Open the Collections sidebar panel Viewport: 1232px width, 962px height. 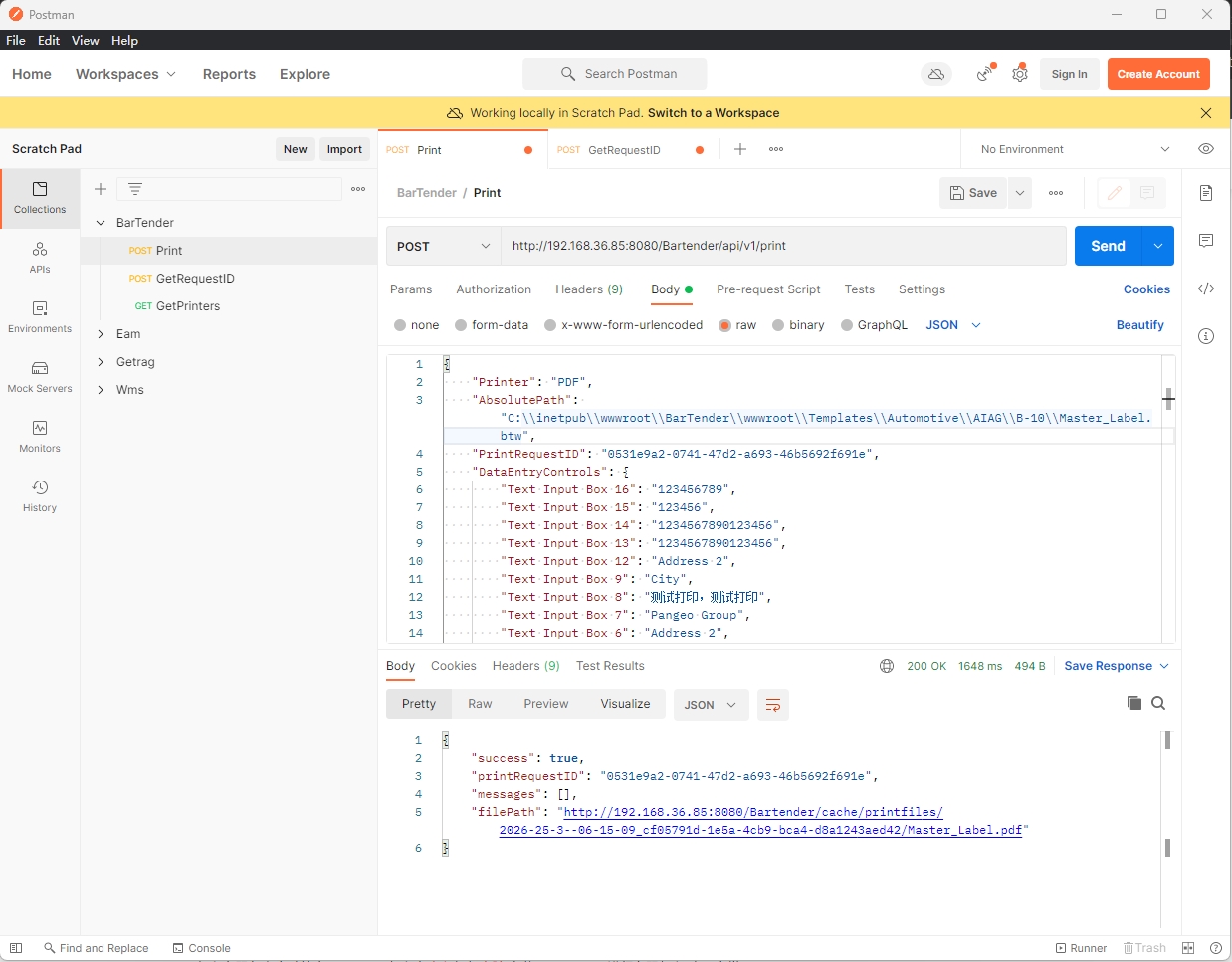click(x=40, y=198)
